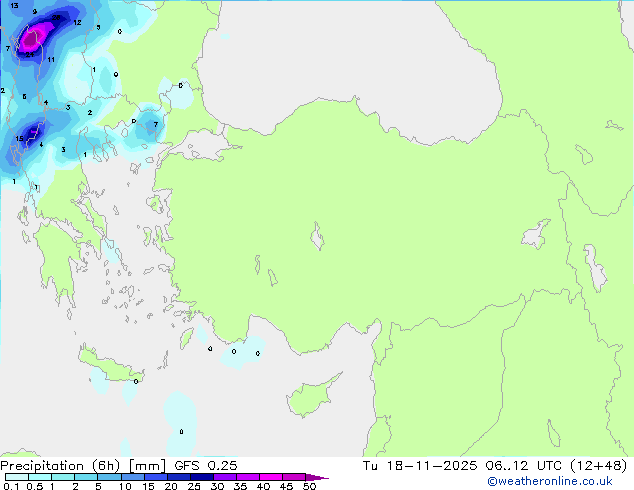
Task: Pick the legend swatch between 10 and 15
Action: 132,477
